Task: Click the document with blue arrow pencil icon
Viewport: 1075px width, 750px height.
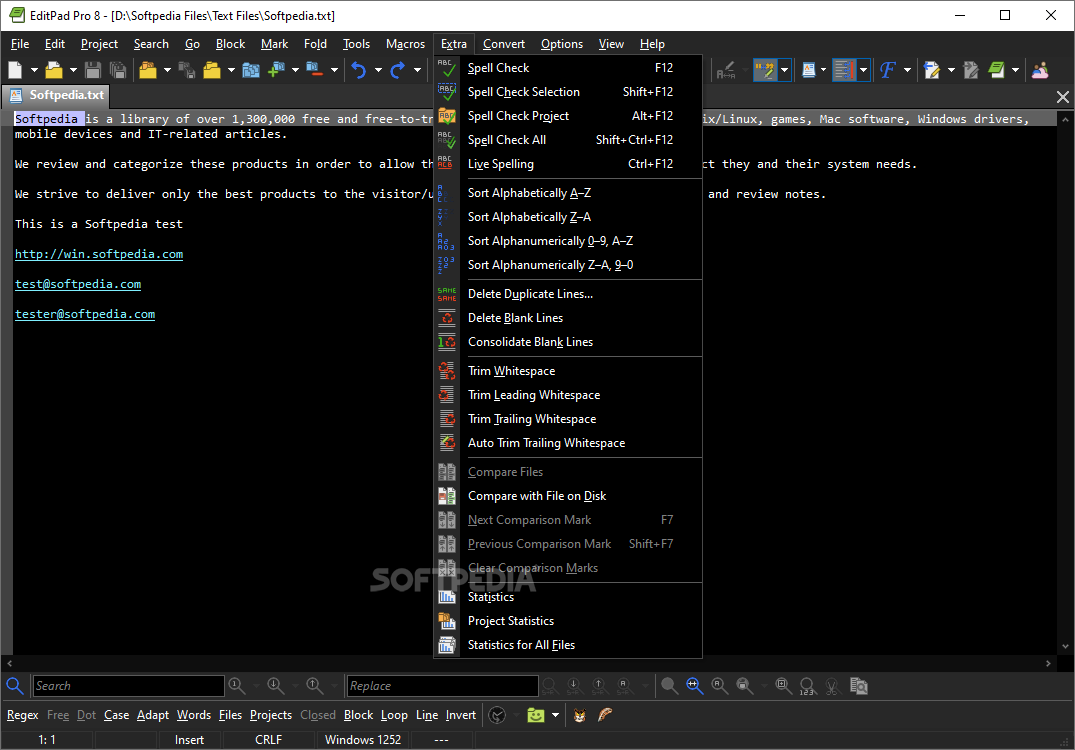Action: tap(932, 70)
